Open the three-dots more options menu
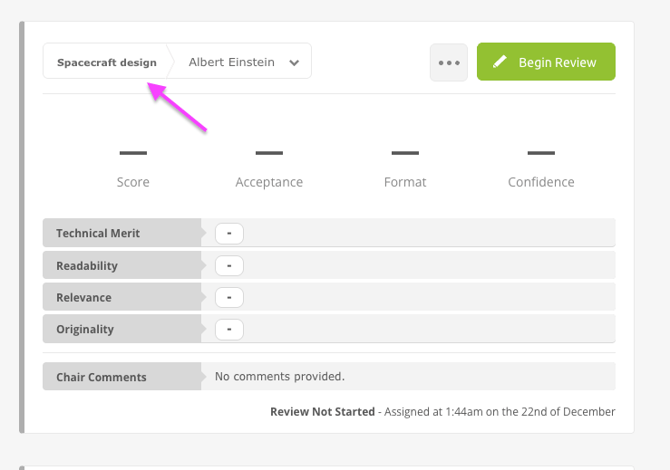Screen dimensions: 670x470 (x=449, y=62)
